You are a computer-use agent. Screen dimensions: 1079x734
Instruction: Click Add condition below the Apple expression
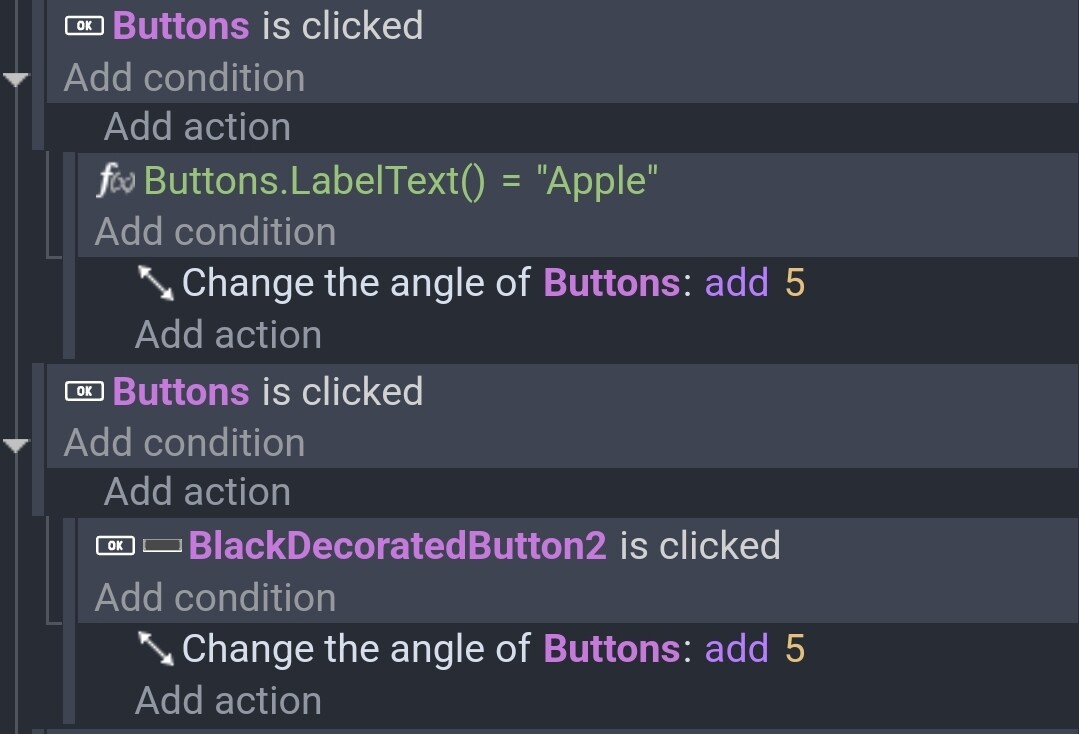(x=215, y=232)
